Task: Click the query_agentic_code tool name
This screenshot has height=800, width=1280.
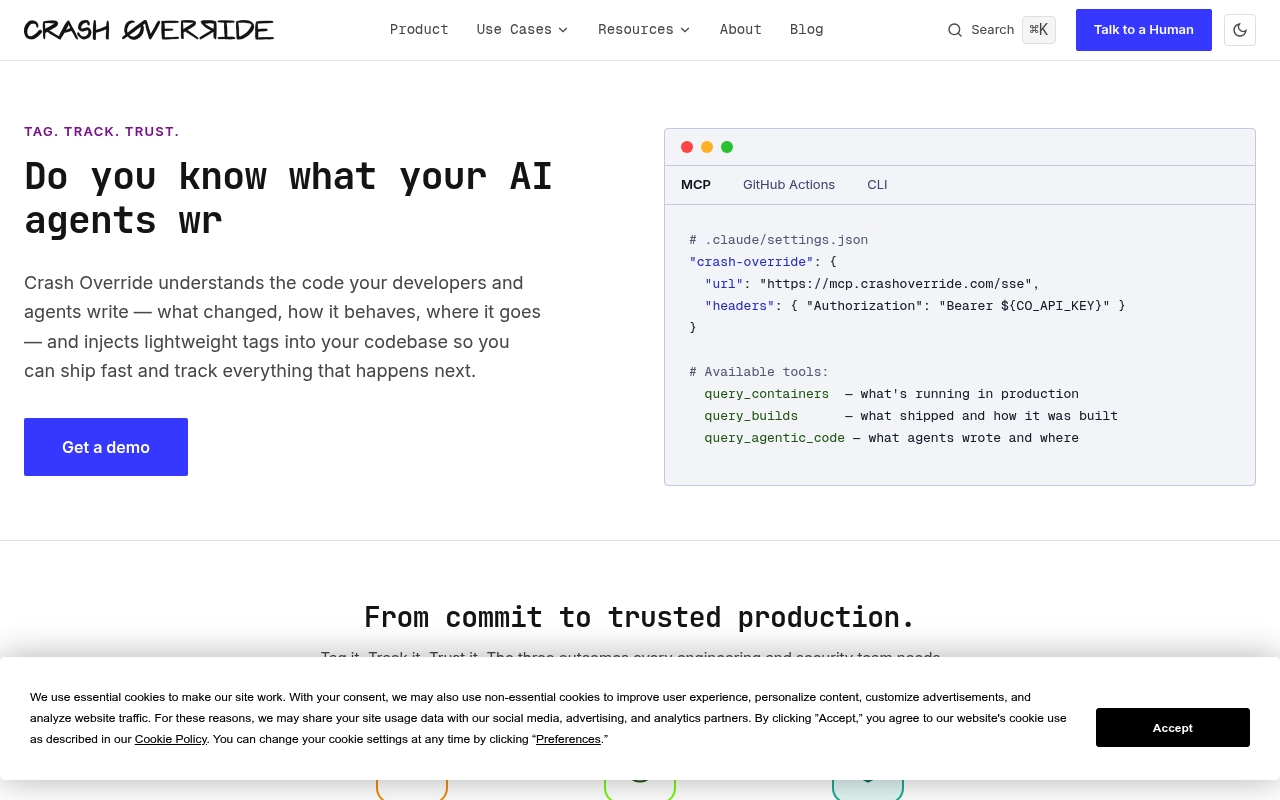Action: (x=775, y=438)
